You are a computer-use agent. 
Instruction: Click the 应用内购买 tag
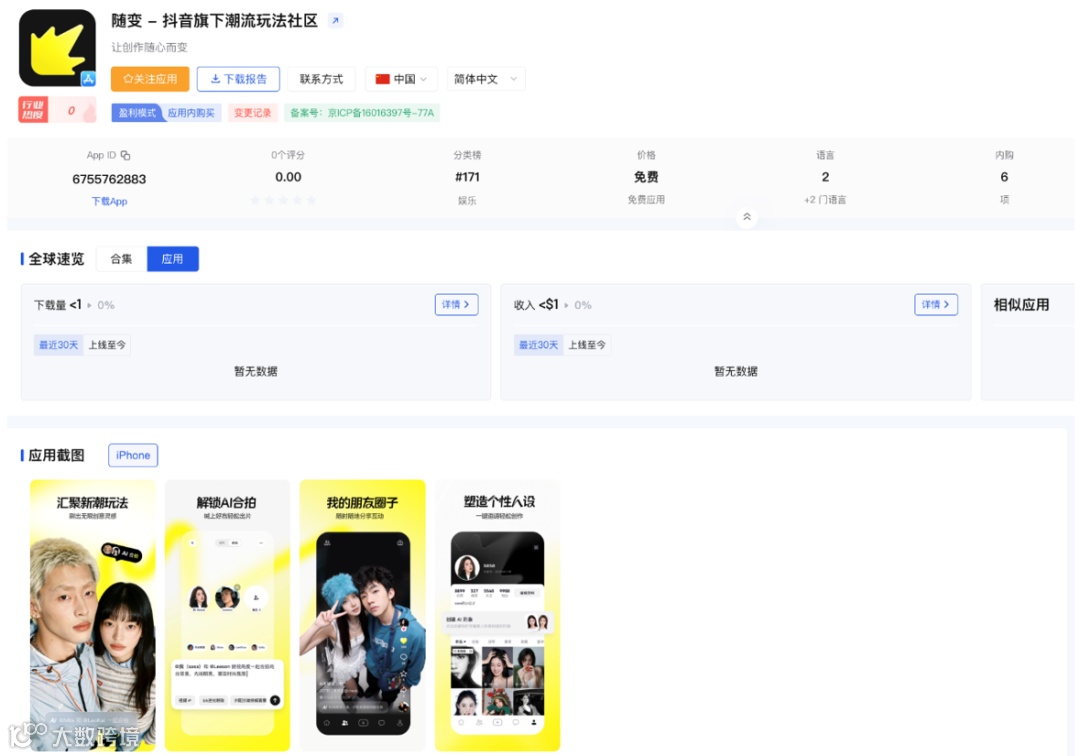(x=191, y=113)
